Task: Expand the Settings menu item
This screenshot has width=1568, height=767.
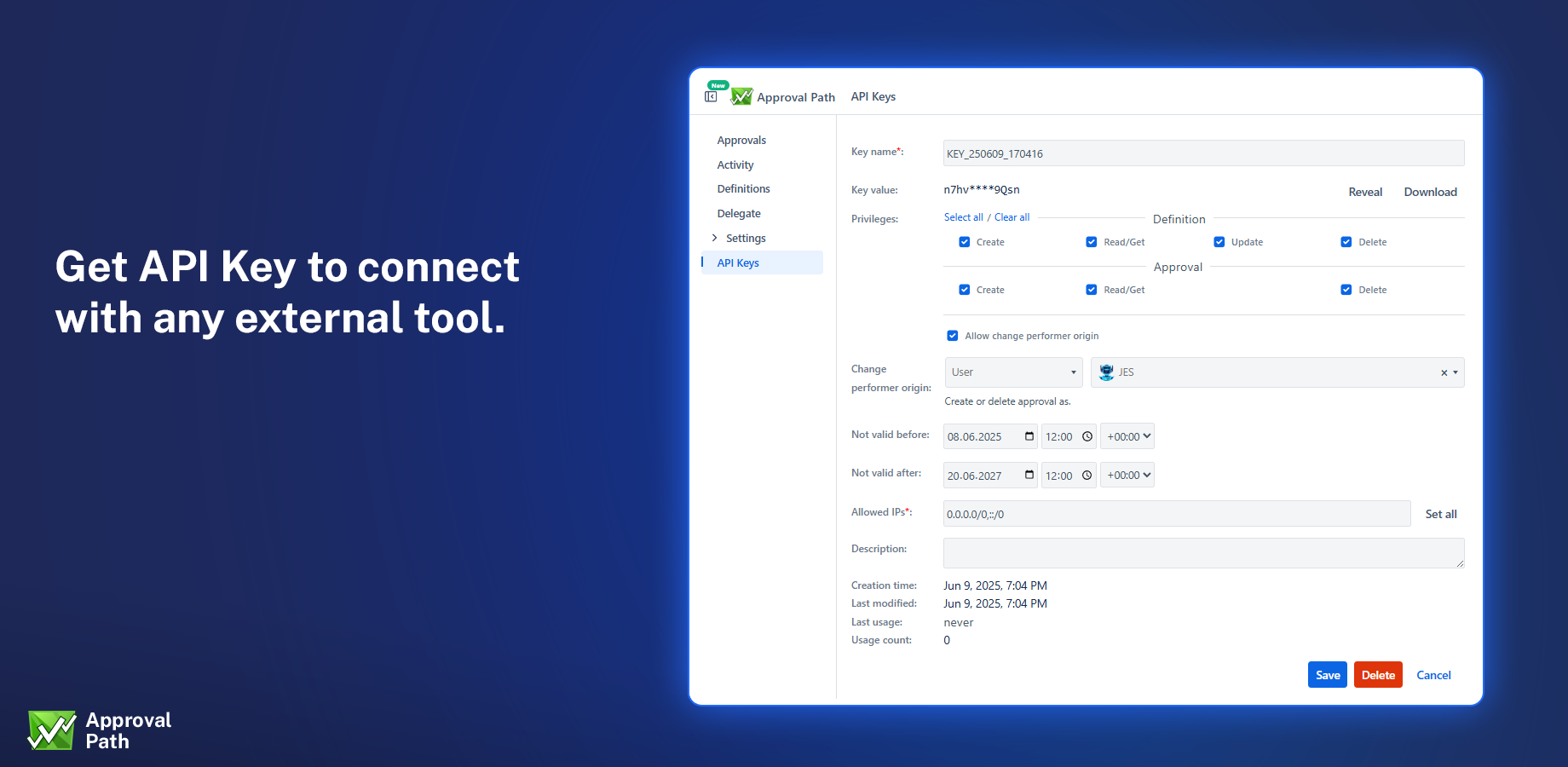Action: [714, 238]
